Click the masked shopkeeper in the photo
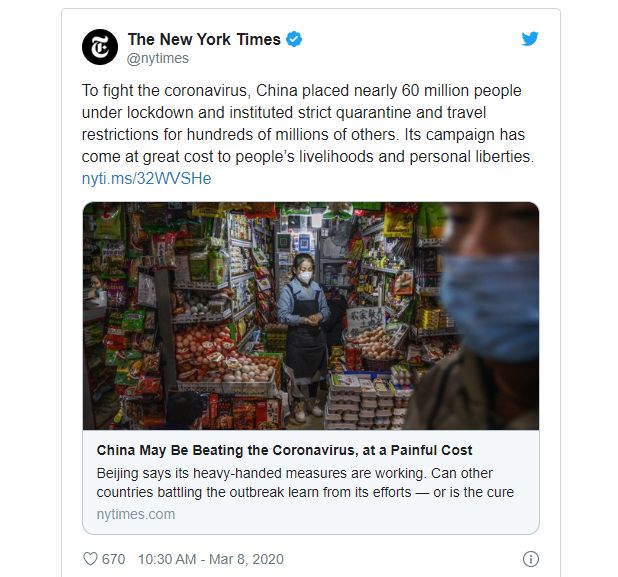Viewport: 618px width, 577px height. pyautogui.click(x=302, y=335)
